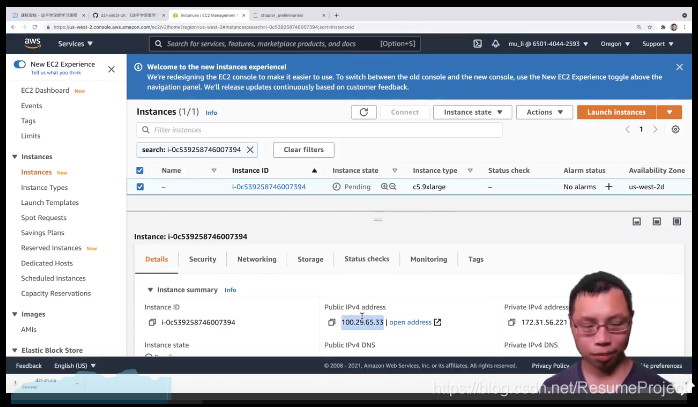Click the zoom-out icon next to Pending
Screen dimensions: 698x407
(x=393, y=187)
